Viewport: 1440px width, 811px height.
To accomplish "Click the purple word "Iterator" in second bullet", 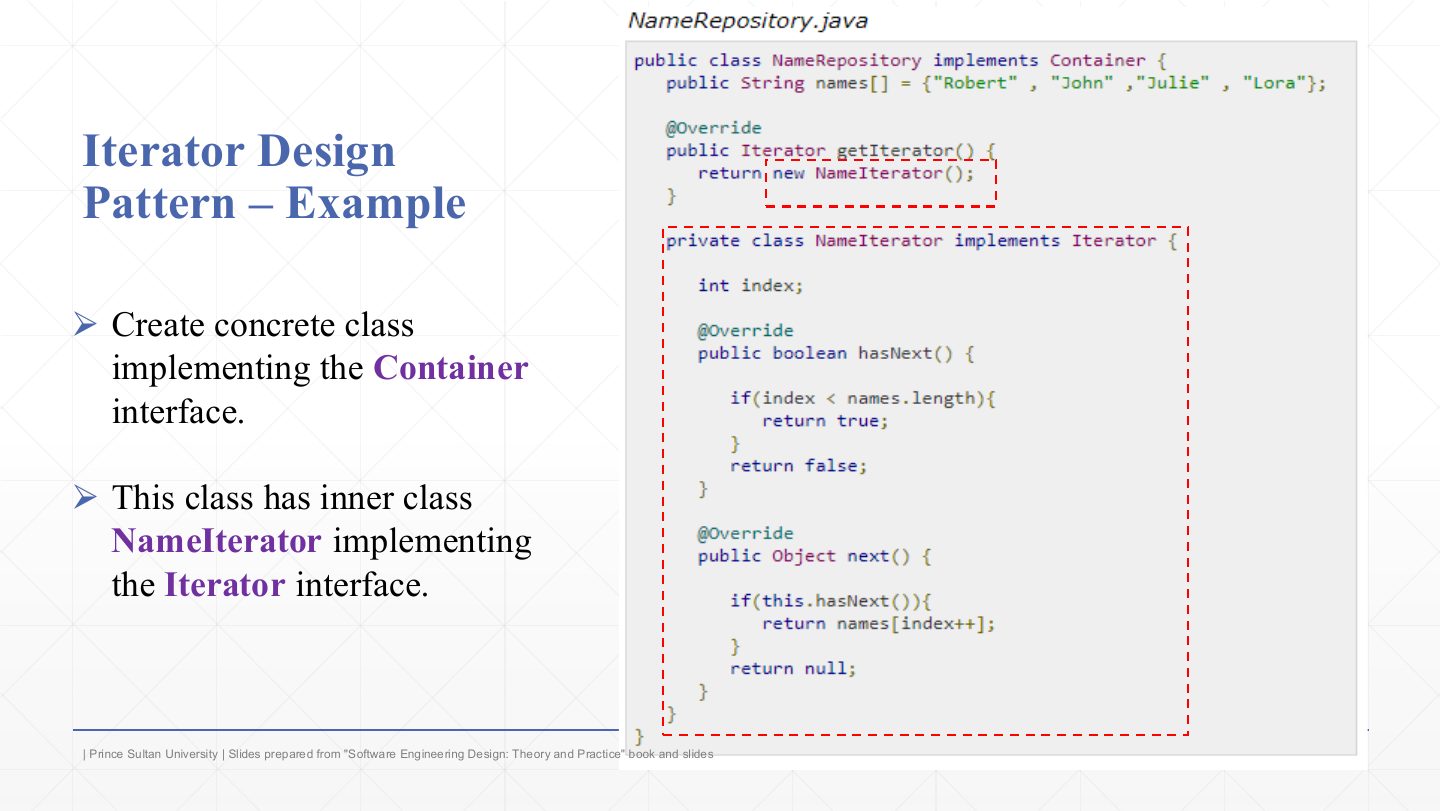I will tap(225, 585).
